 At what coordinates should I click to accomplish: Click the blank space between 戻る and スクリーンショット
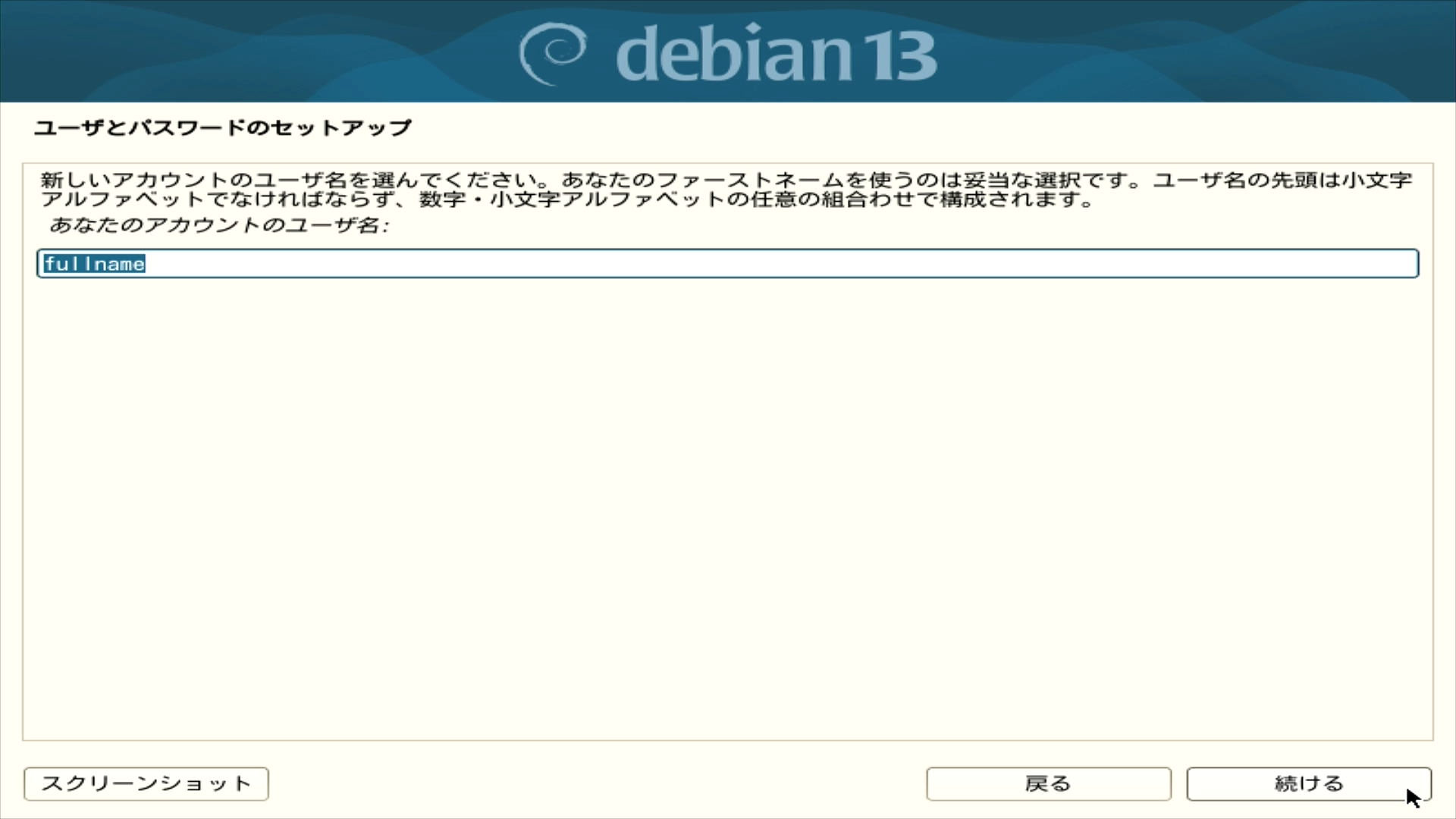[597, 783]
